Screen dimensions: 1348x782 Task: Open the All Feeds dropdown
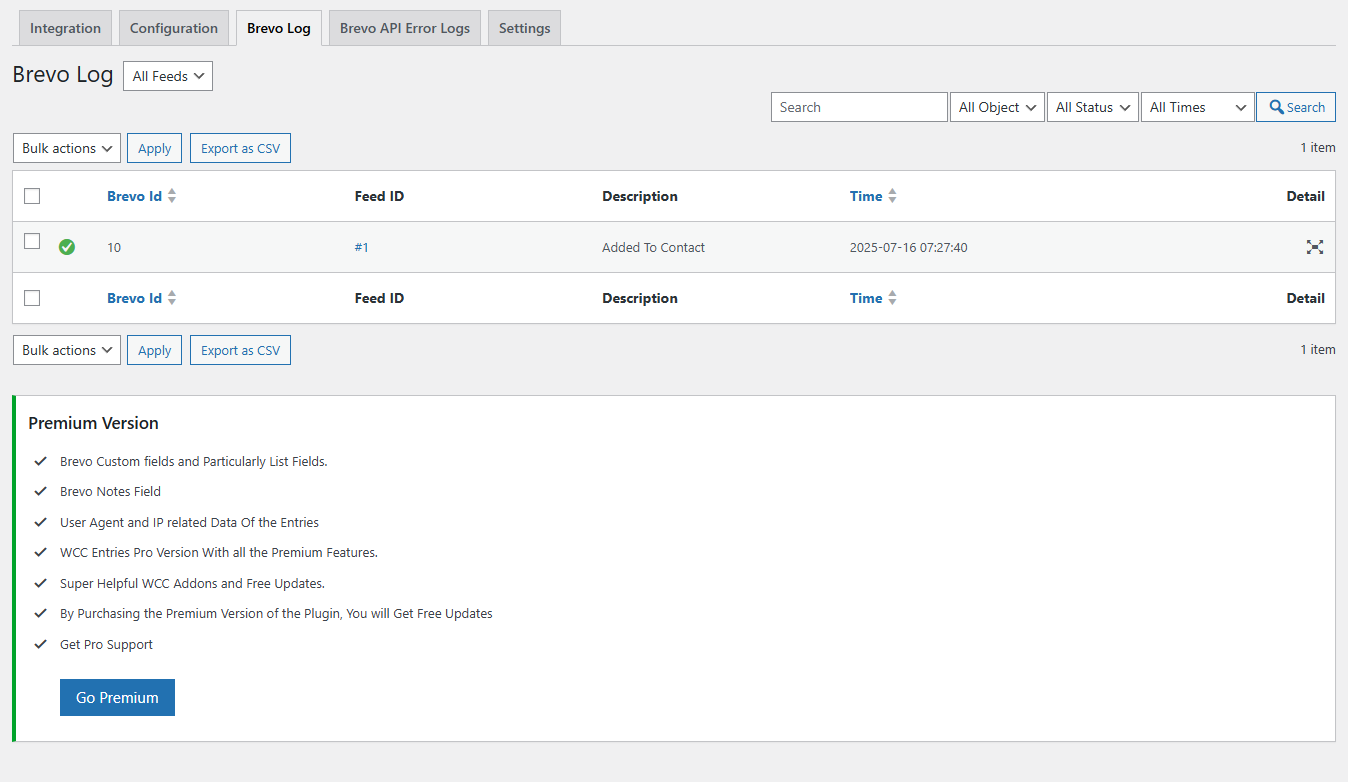(168, 76)
